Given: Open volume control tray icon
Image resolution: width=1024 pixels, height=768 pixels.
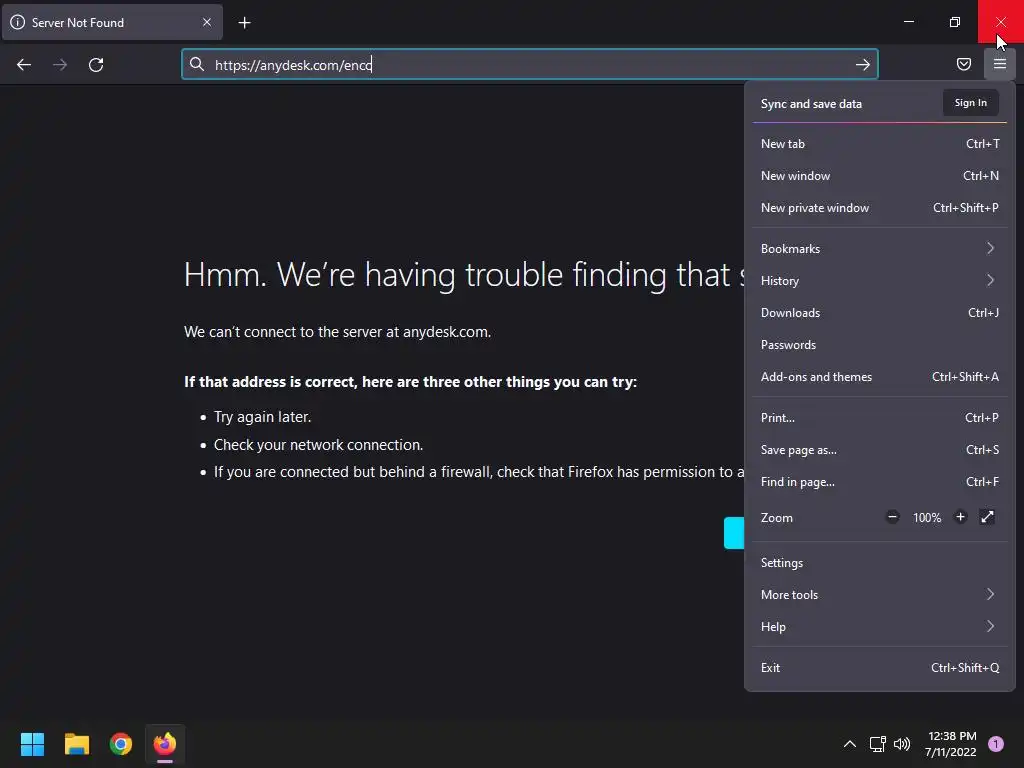Looking at the screenshot, I should (x=902, y=744).
